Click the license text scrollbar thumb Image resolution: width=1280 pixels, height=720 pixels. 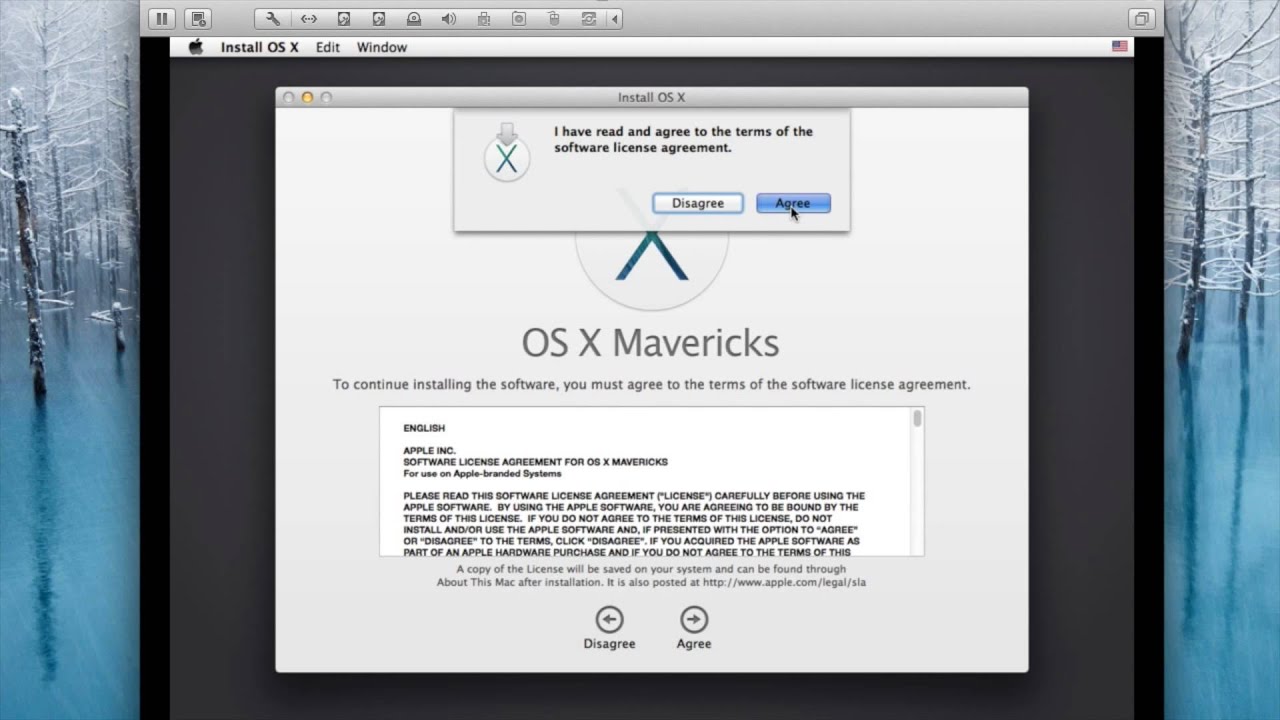pyautogui.click(x=917, y=419)
